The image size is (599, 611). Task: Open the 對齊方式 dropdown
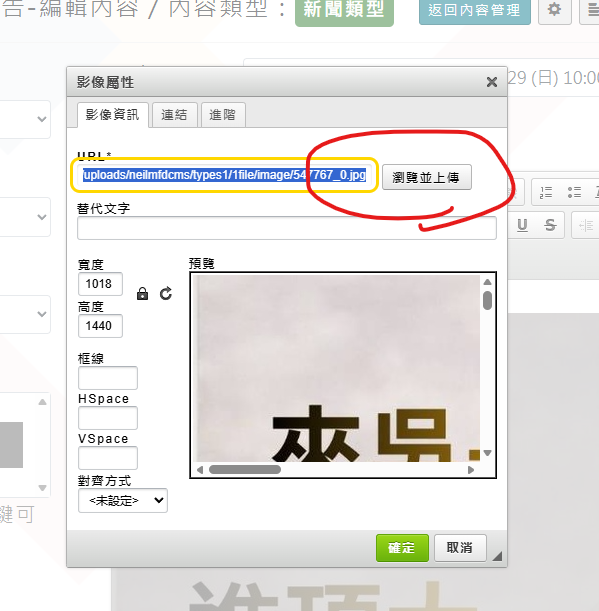coord(123,500)
